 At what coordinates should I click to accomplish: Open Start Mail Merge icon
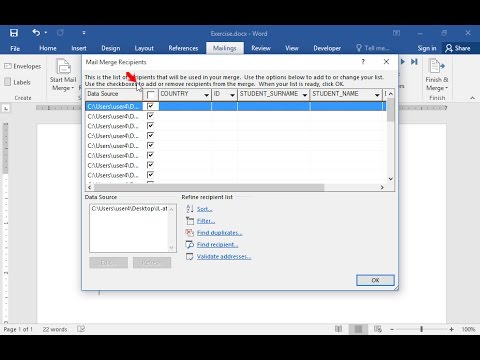coord(63,66)
